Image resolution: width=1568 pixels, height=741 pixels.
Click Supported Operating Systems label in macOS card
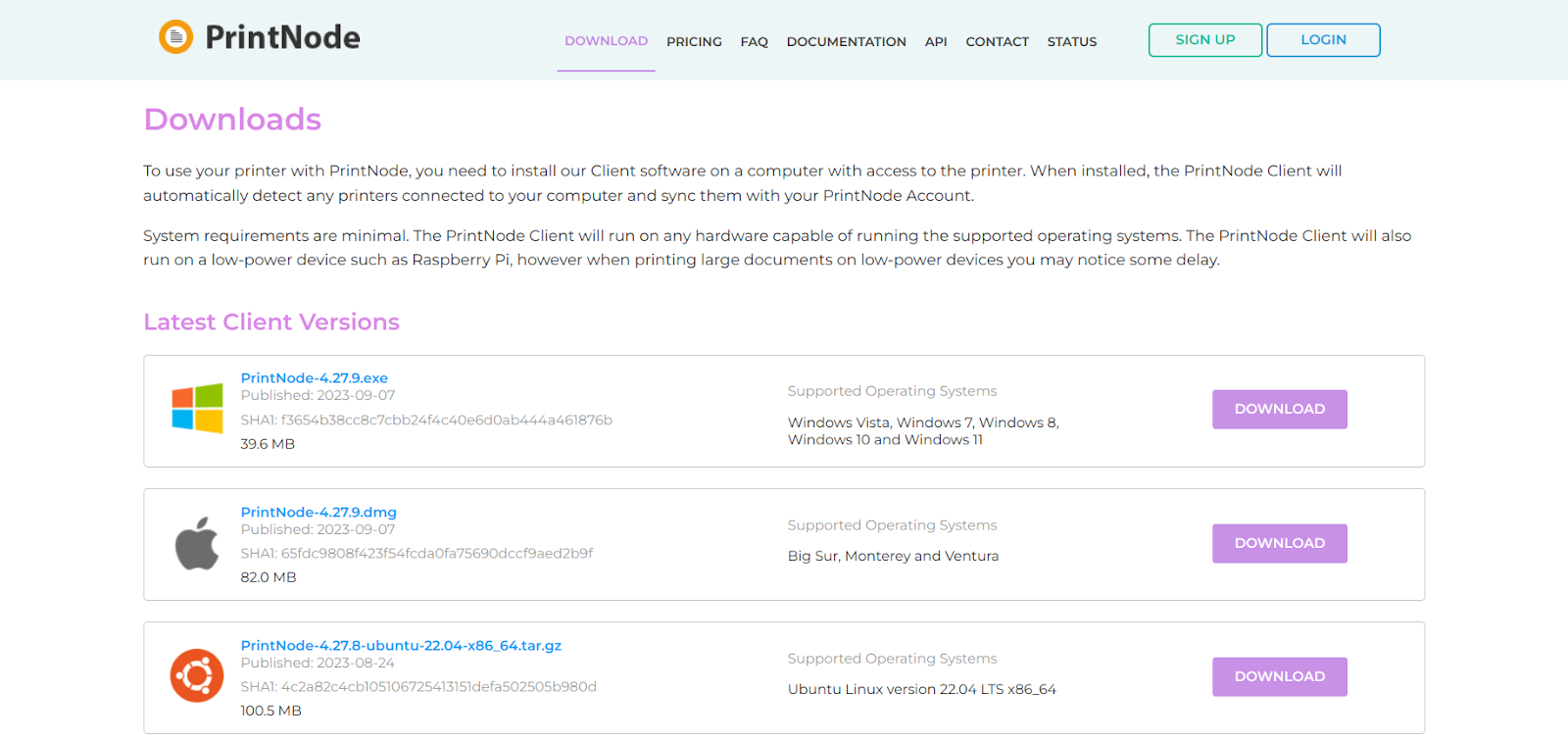(x=893, y=525)
